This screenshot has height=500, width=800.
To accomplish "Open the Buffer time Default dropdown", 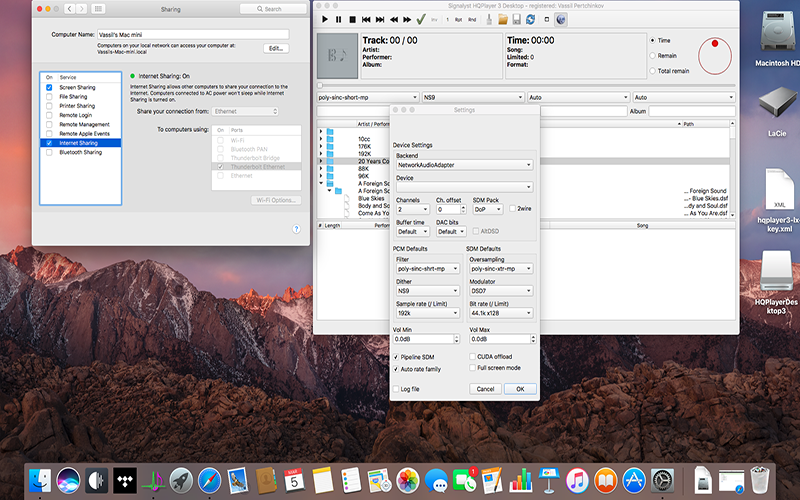I will [412, 232].
